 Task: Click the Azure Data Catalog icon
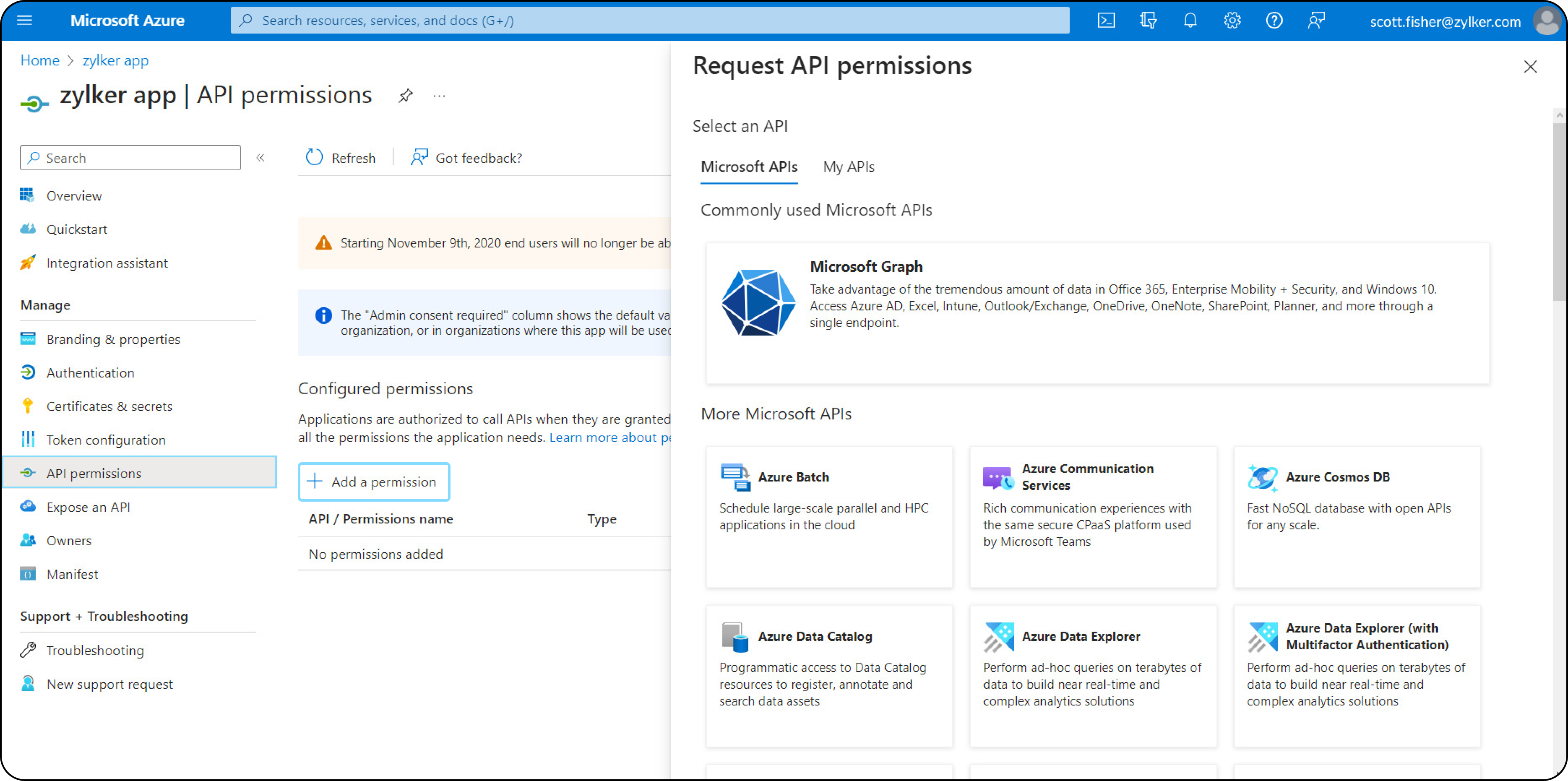(735, 637)
